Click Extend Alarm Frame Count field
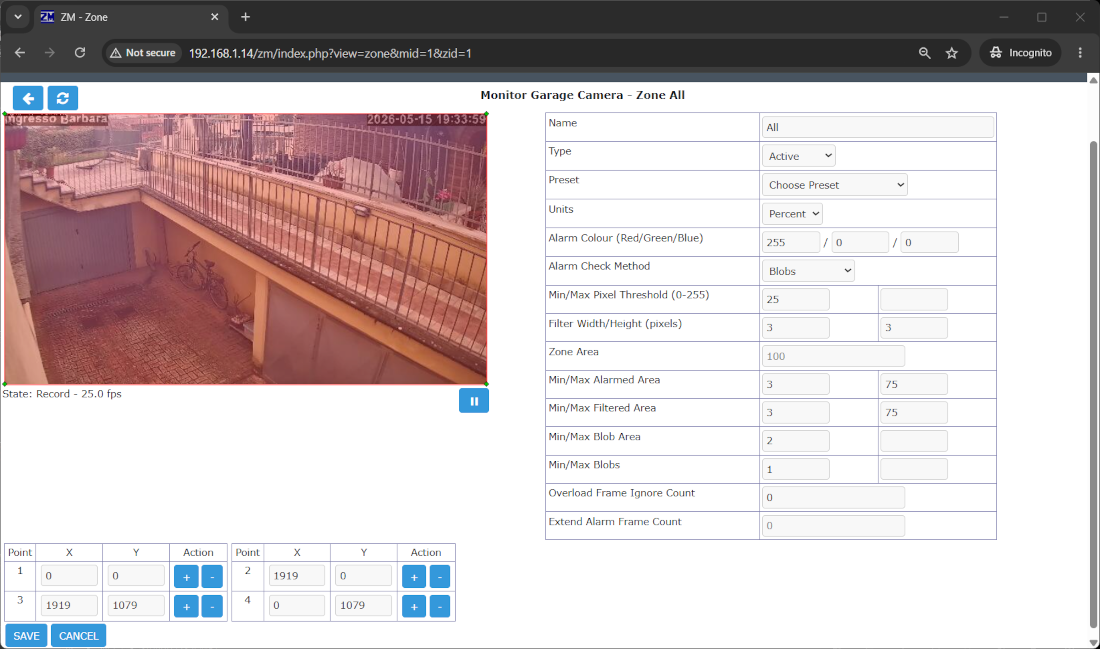The image size is (1100, 649). (833, 526)
